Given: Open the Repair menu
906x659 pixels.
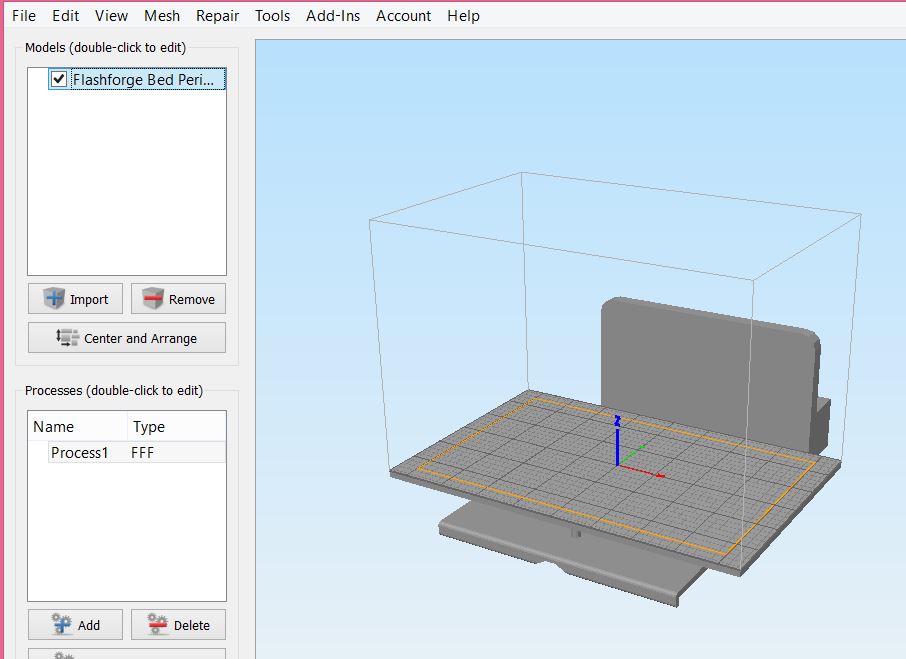Looking at the screenshot, I should click(217, 16).
